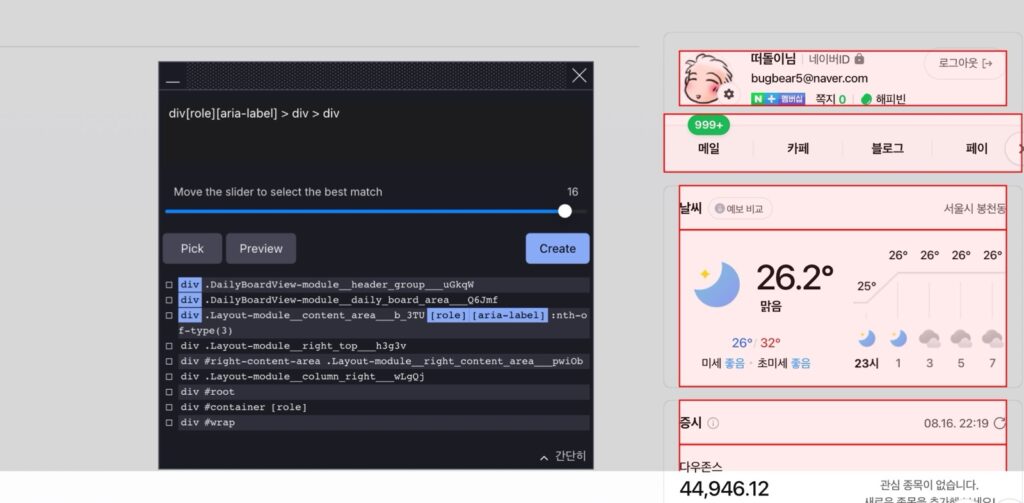Screen dimensions: 1024x503
Task: Check the box for Layout-module content_area row
Action: tap(169, 316)
